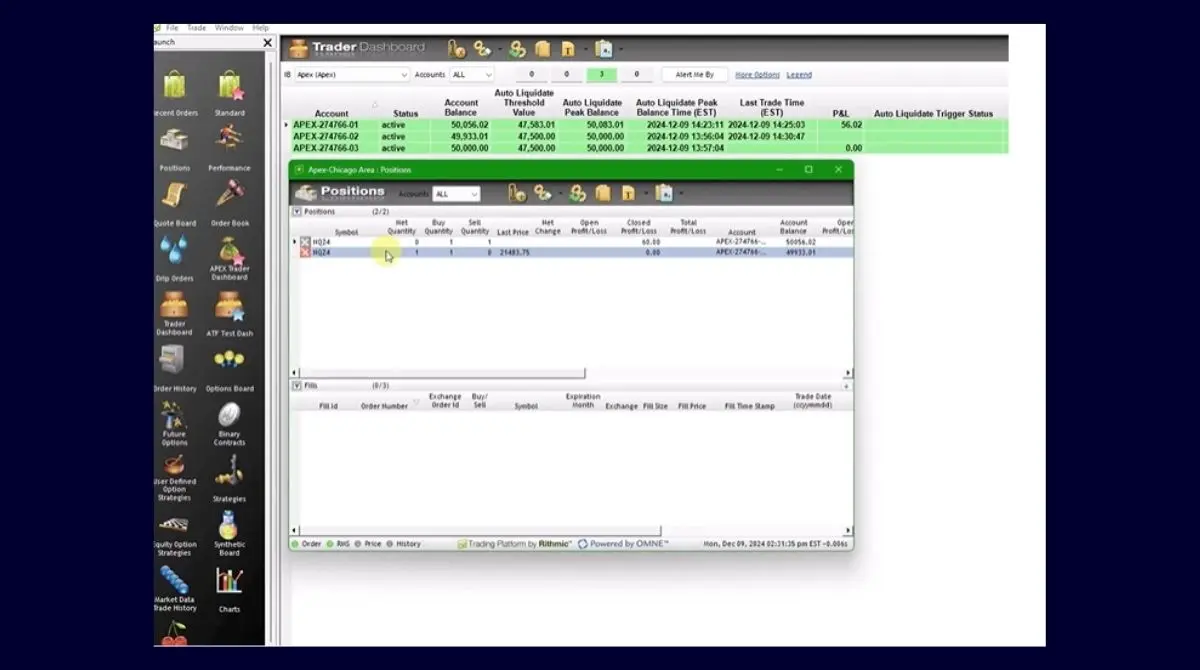Screen dimensions: 1200x670
Task: Select the Order option in the status bar
Action: (306, 543)
